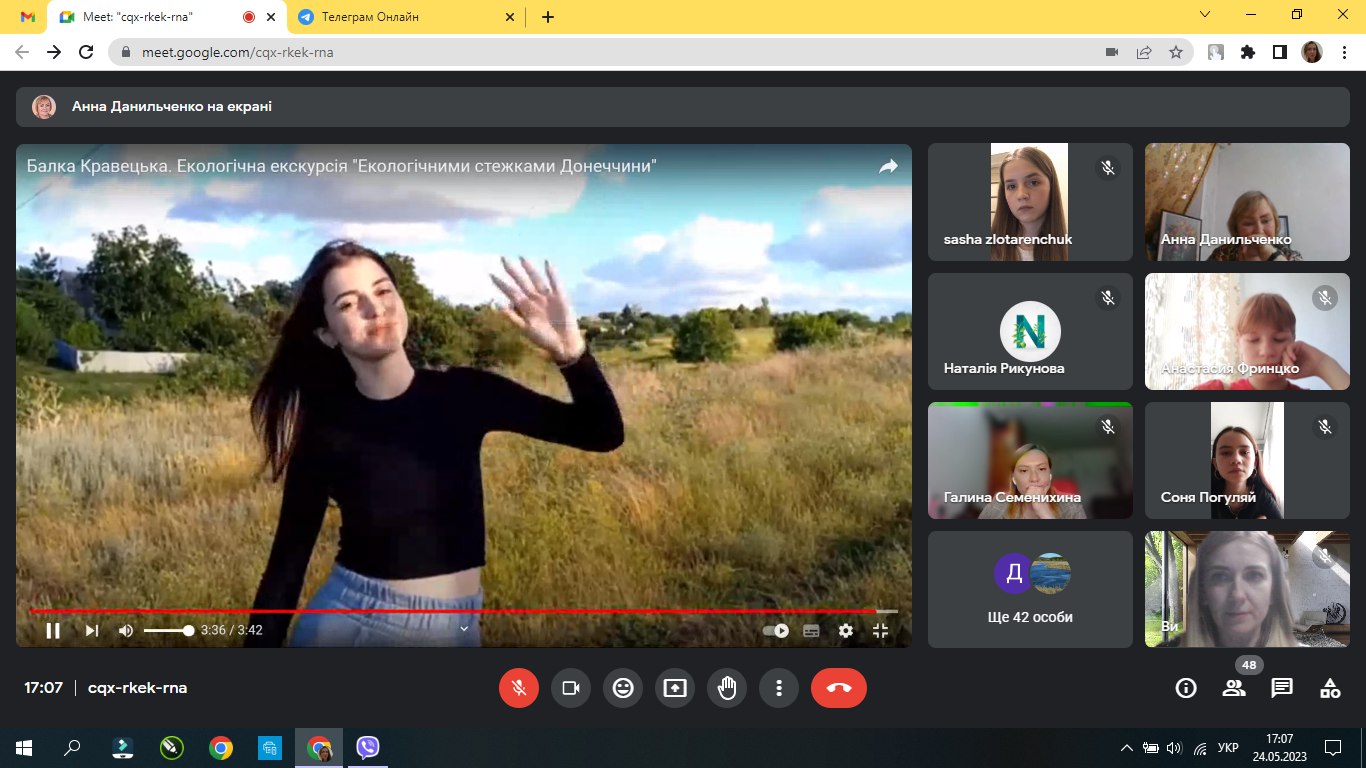Switch to the Телеграм Онлайн tab
The image size is (1366, 768).
click(405, 17)
